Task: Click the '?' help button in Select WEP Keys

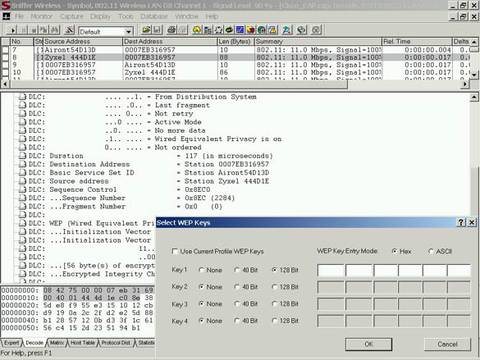Action: [x=461, y=222]
